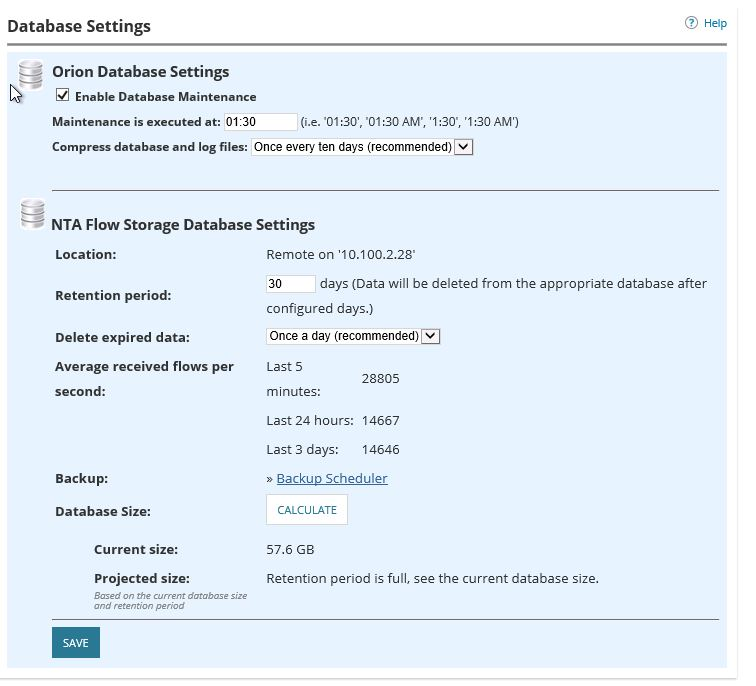
Task: Click the projected size retention message
Action: click(432, 578)
